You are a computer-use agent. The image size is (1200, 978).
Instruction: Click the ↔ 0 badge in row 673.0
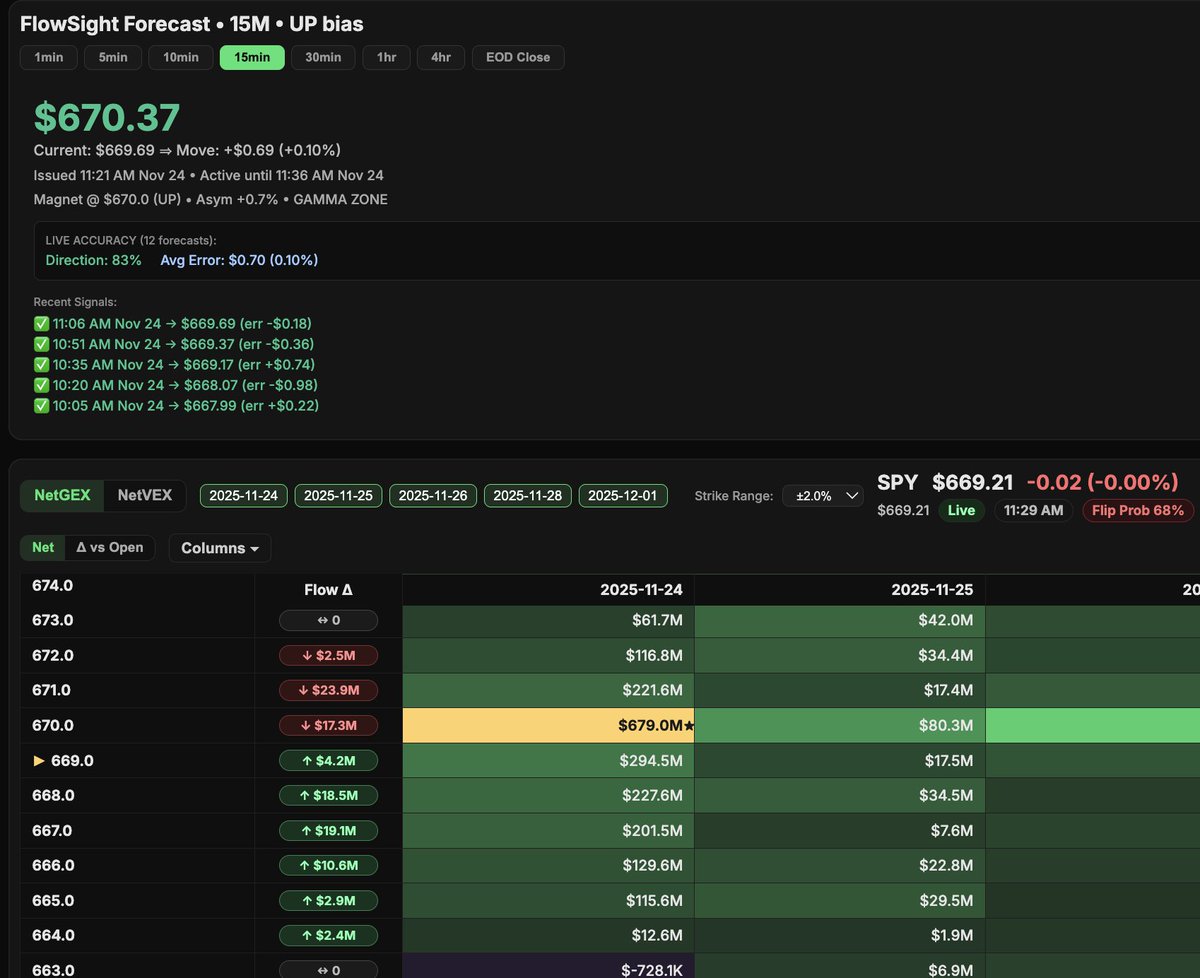[x=329, y=620]
